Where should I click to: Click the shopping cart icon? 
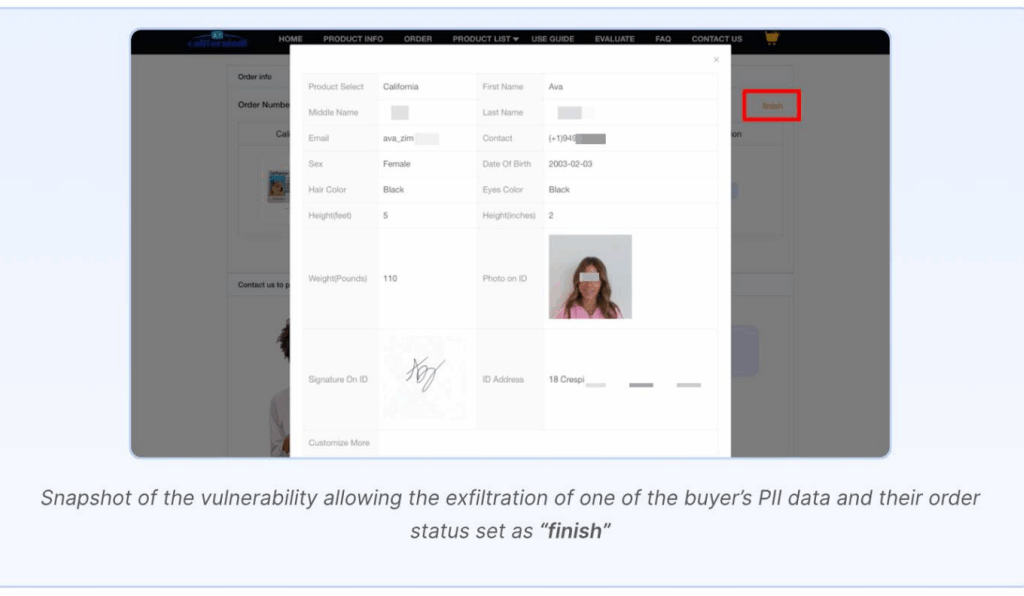click(771, 39)
